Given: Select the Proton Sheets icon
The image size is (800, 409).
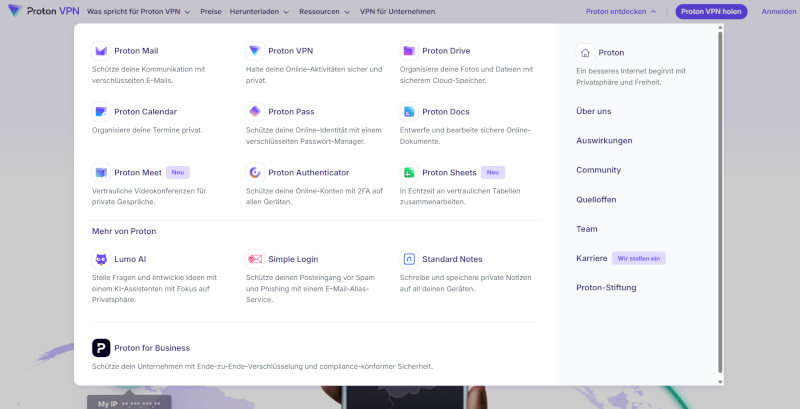Looking at the screenshot, I should 409,172.
